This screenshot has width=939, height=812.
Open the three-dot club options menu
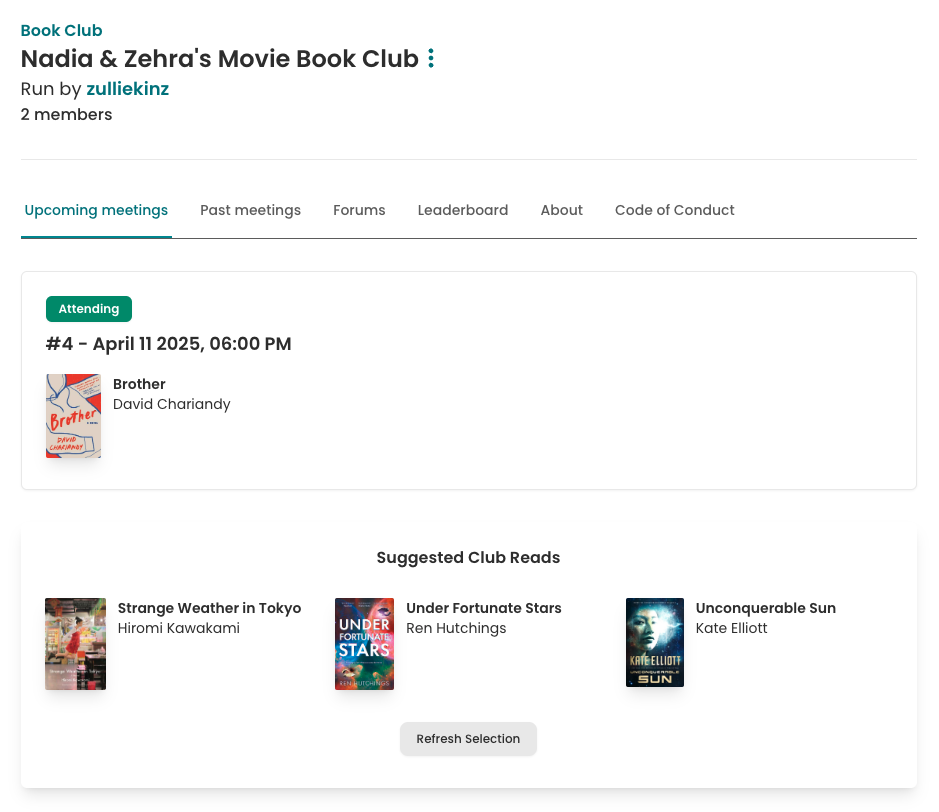(x=431, y=59)
